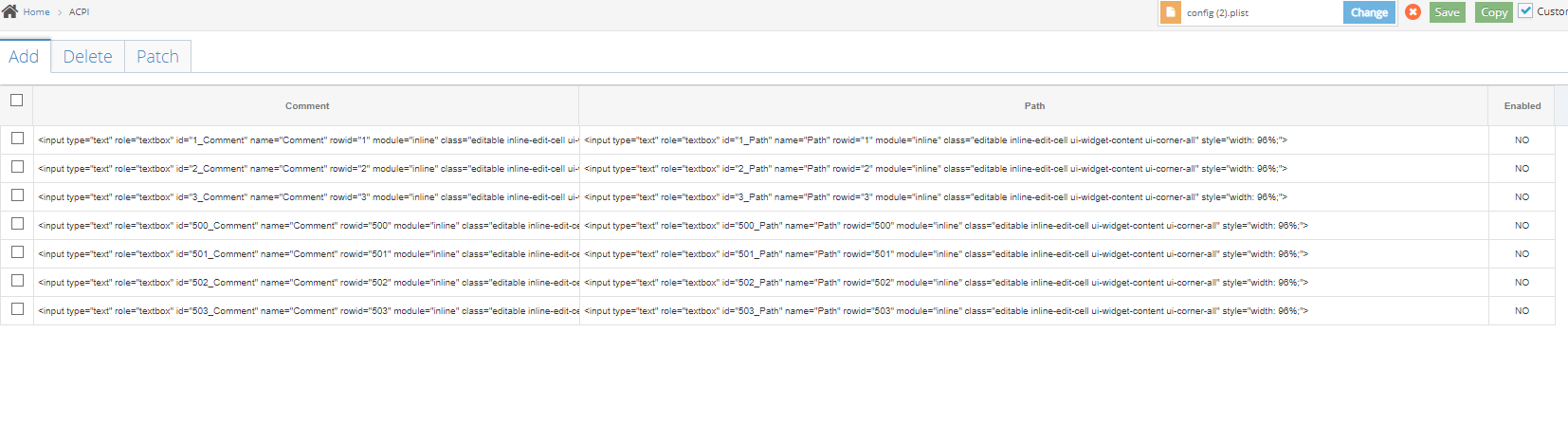1568x426 pixels.
Task: Click the Home house icon in breadcrumb
Action: [x=9, y=11]
